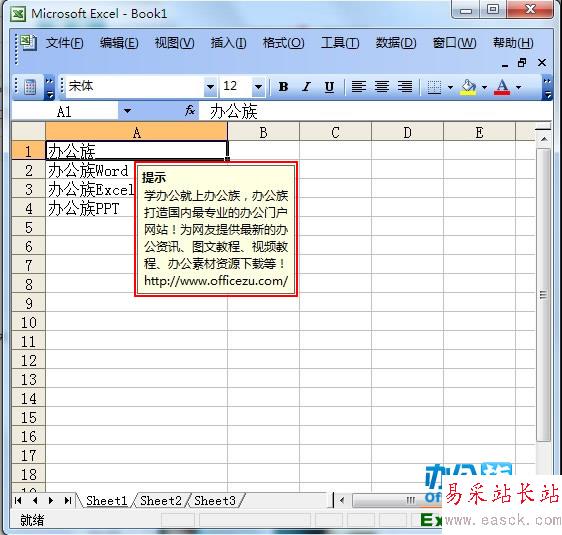This screenshot has width=562, height=535.
Task: Minimize the workbook document window
Action: pos(505,65)
